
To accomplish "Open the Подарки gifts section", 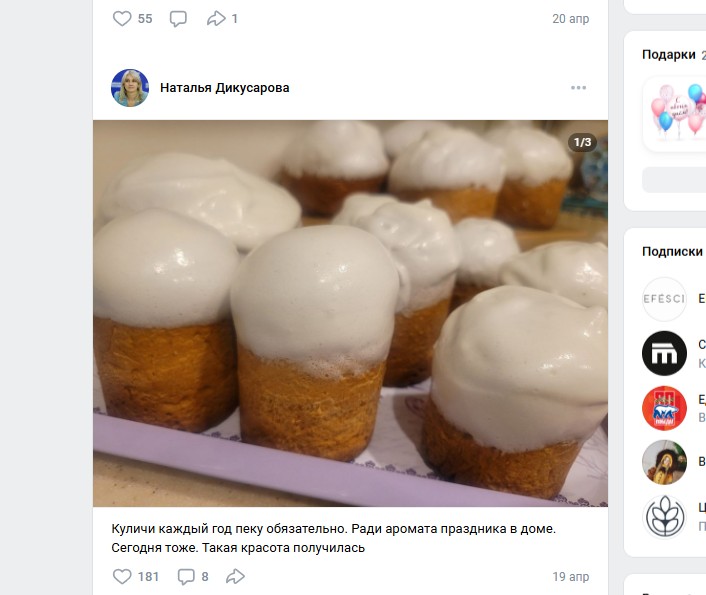I will (668, 55).
